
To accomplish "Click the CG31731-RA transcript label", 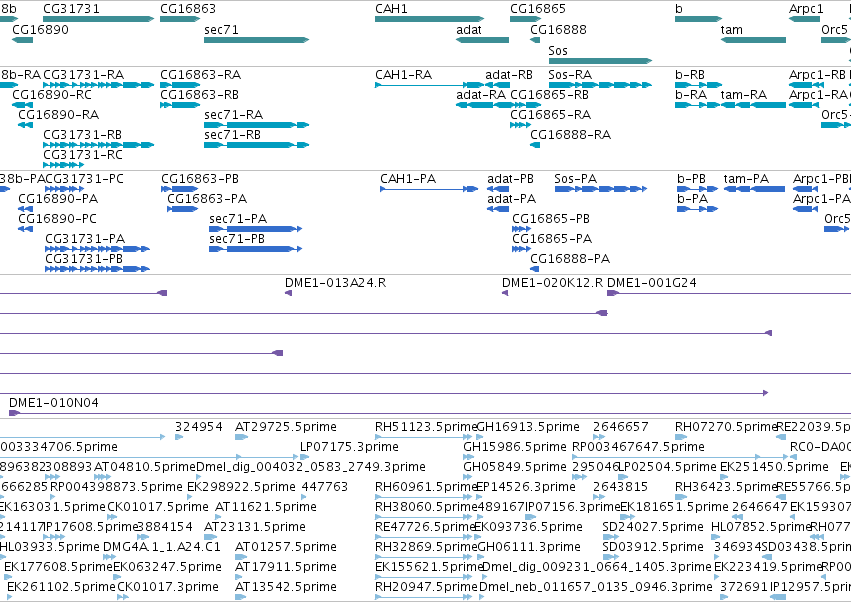I will click(x=84, y=74).
